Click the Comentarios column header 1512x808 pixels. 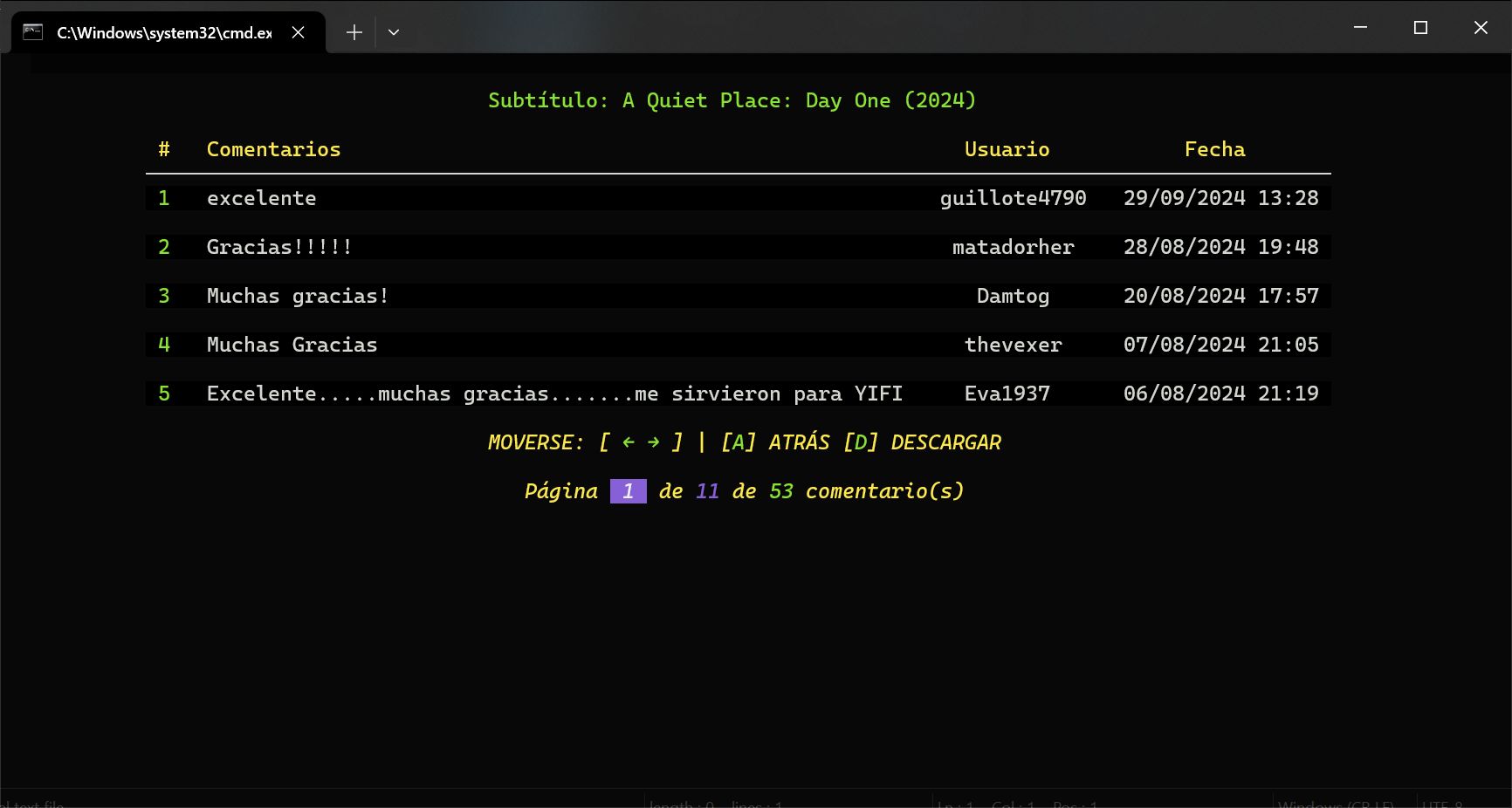point(273,149)
